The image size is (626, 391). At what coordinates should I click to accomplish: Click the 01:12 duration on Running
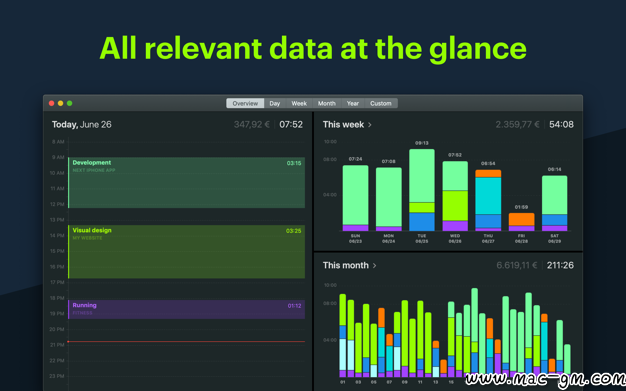(x=294, y=306)
